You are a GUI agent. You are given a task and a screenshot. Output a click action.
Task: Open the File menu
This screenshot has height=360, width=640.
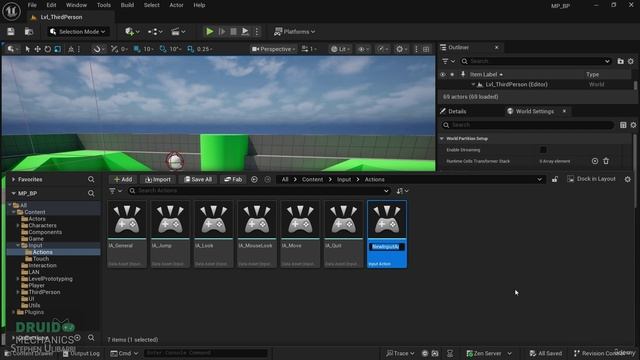click(32, 5)
